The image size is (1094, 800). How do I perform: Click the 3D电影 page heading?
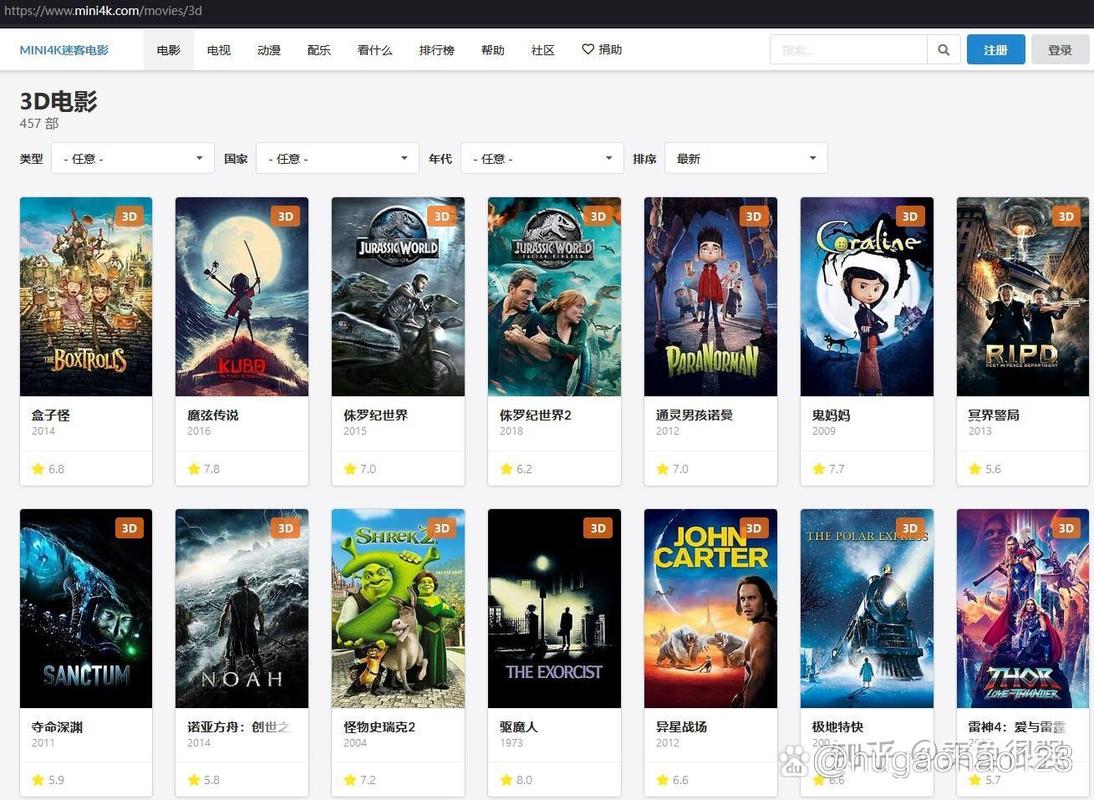coord(59,101)
